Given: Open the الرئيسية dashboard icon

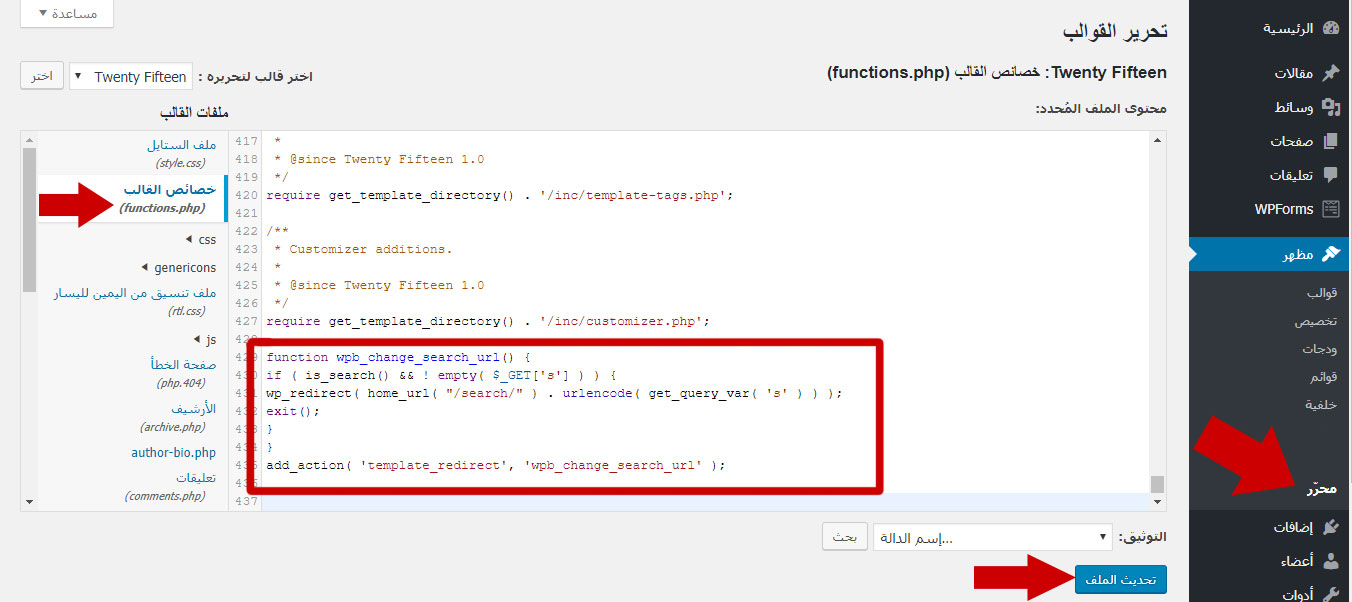Looking at the screenshot, I should point(1330,28).
